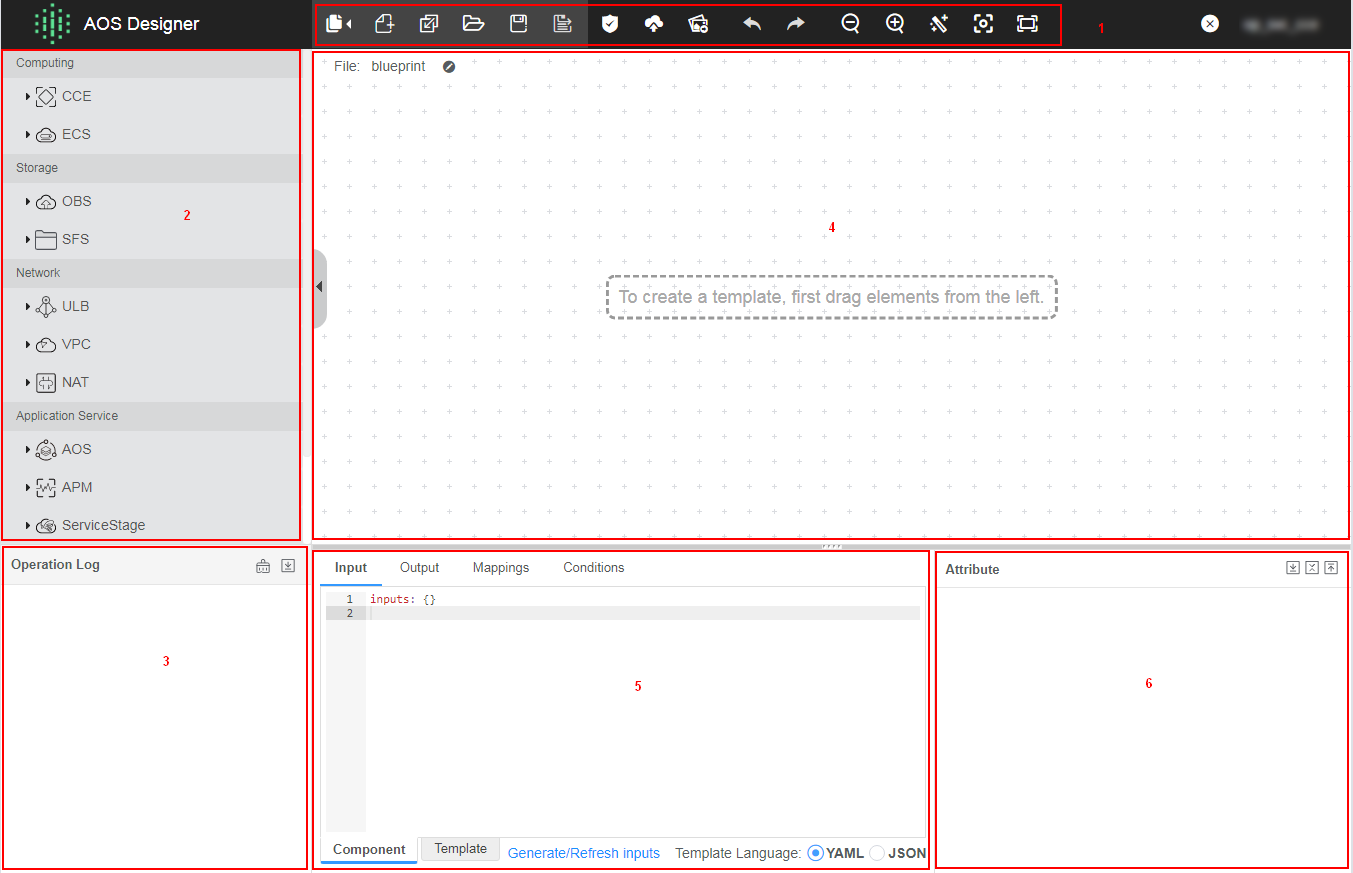The image size is (1353, 873).
Task: Click the fit-to-screen icon in toolbar
Action: pyautogui.click(x=1027, y=24)
